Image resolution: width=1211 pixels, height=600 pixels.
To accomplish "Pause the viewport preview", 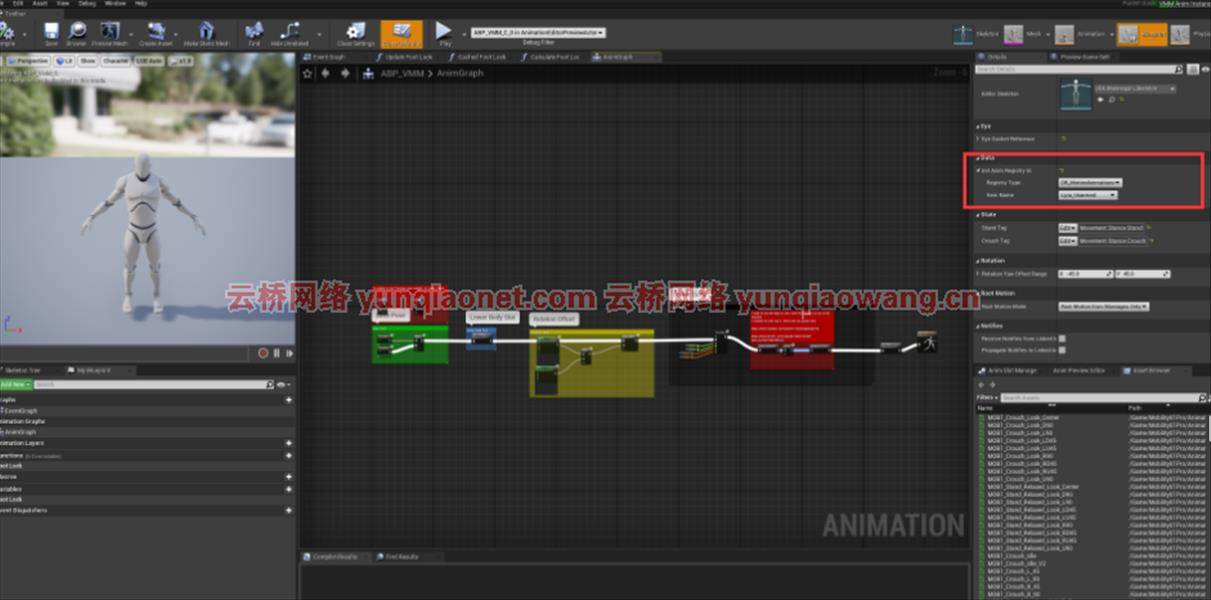I will [x=277, y=352].
